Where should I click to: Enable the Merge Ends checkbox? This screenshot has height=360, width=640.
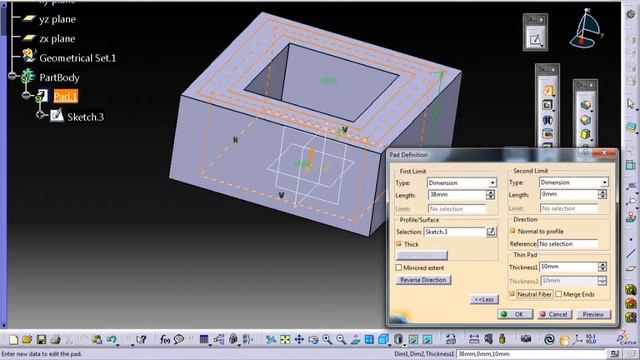click(559, 294)
